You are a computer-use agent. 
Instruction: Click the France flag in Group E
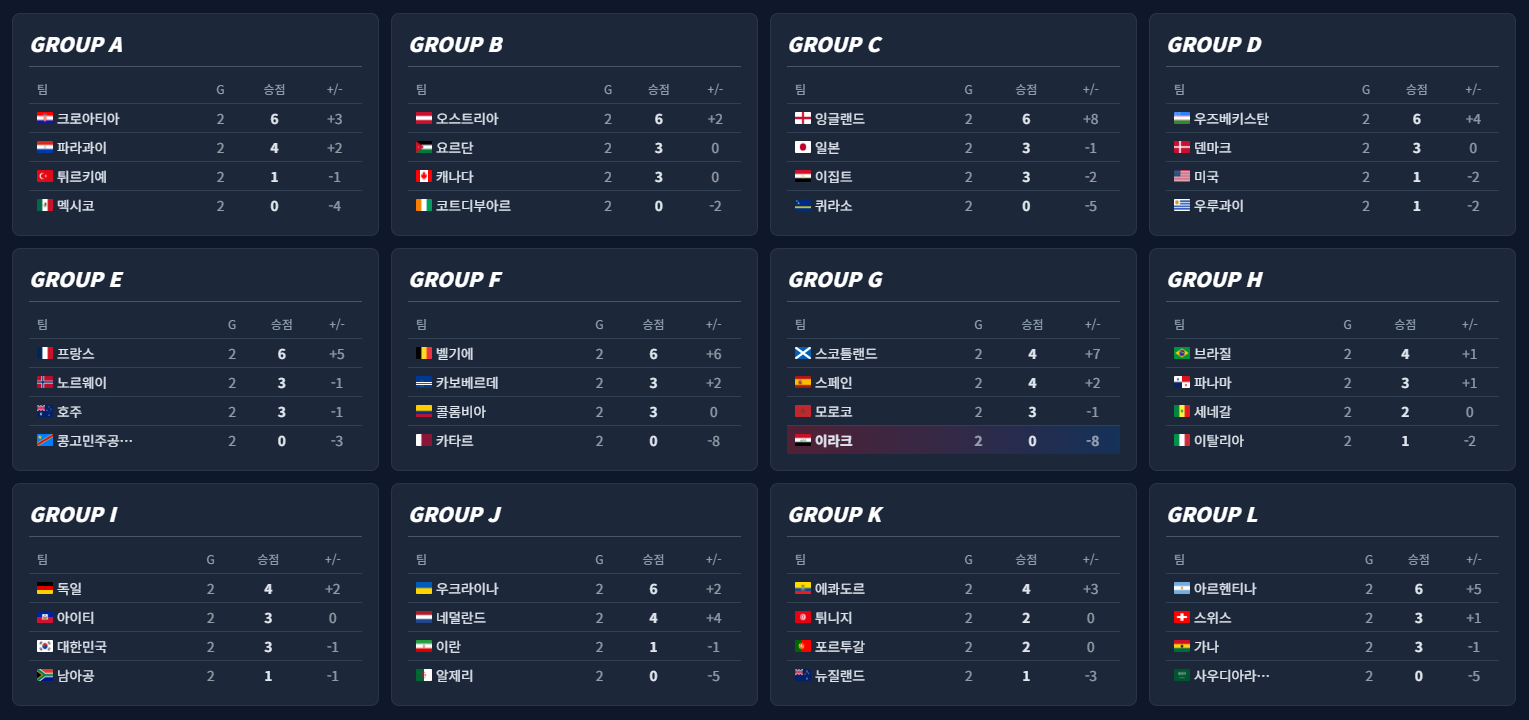(44, 354)
